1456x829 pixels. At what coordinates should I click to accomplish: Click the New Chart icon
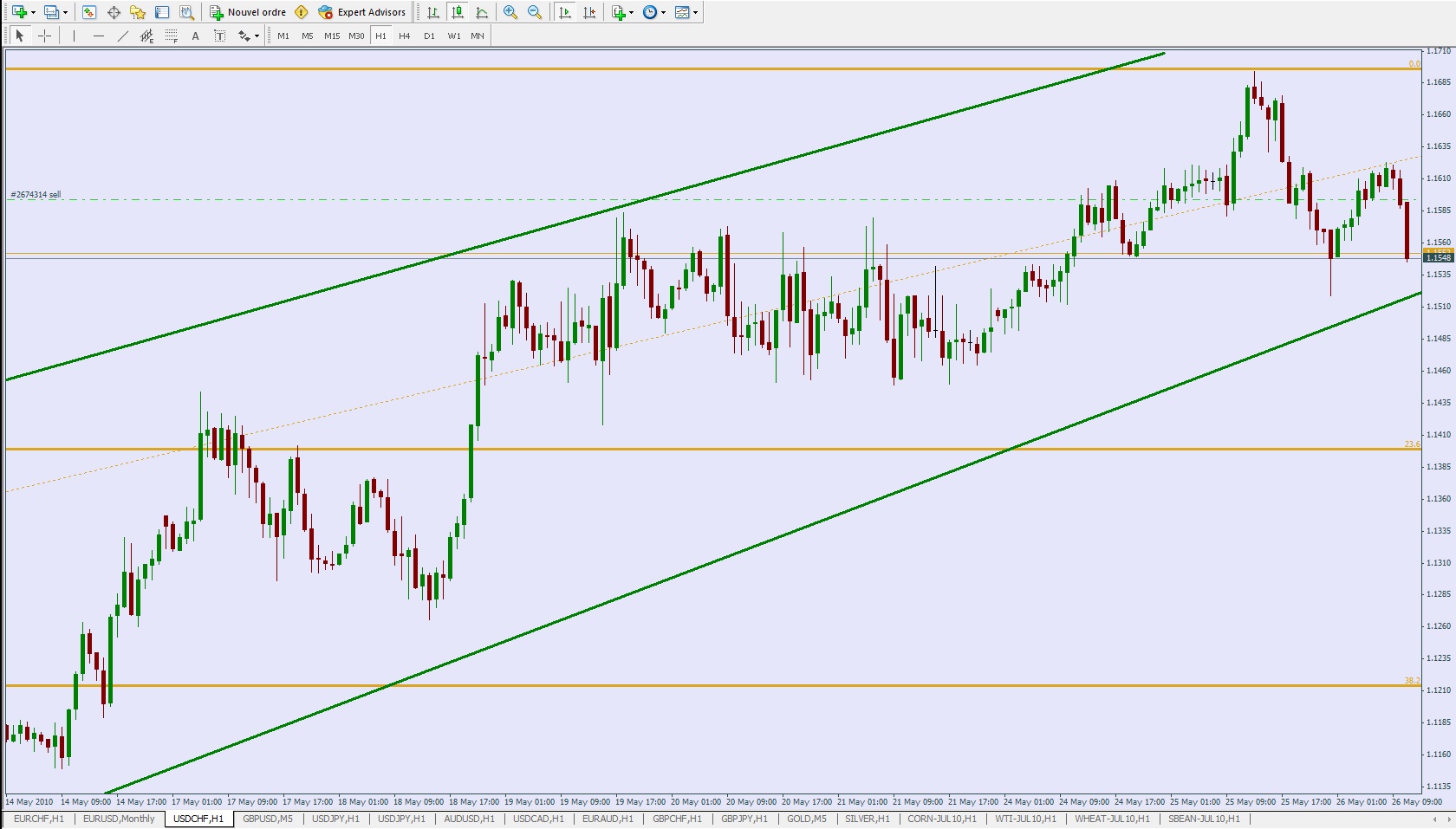coord(19,12)
